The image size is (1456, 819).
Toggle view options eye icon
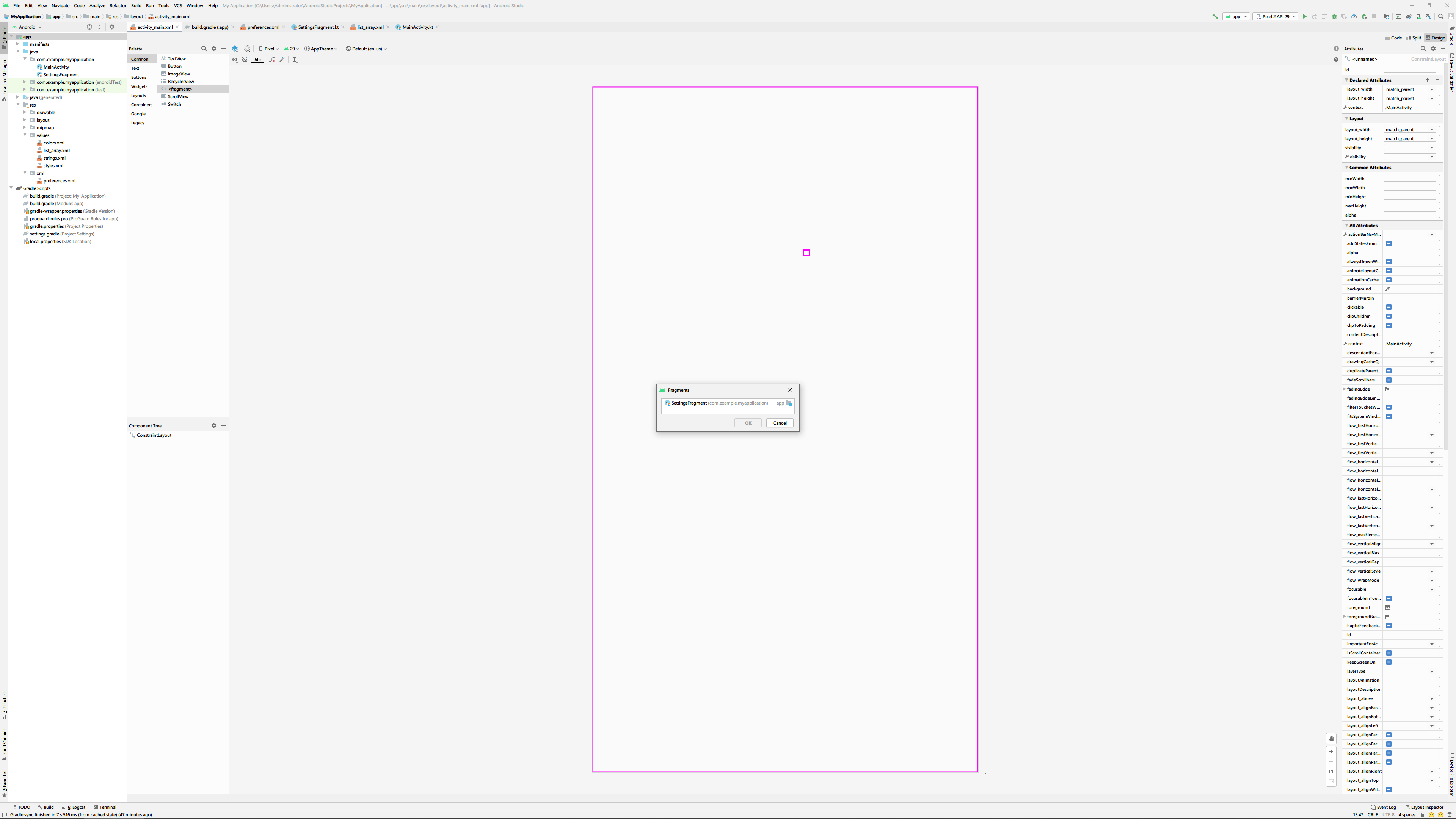point(235,60)
